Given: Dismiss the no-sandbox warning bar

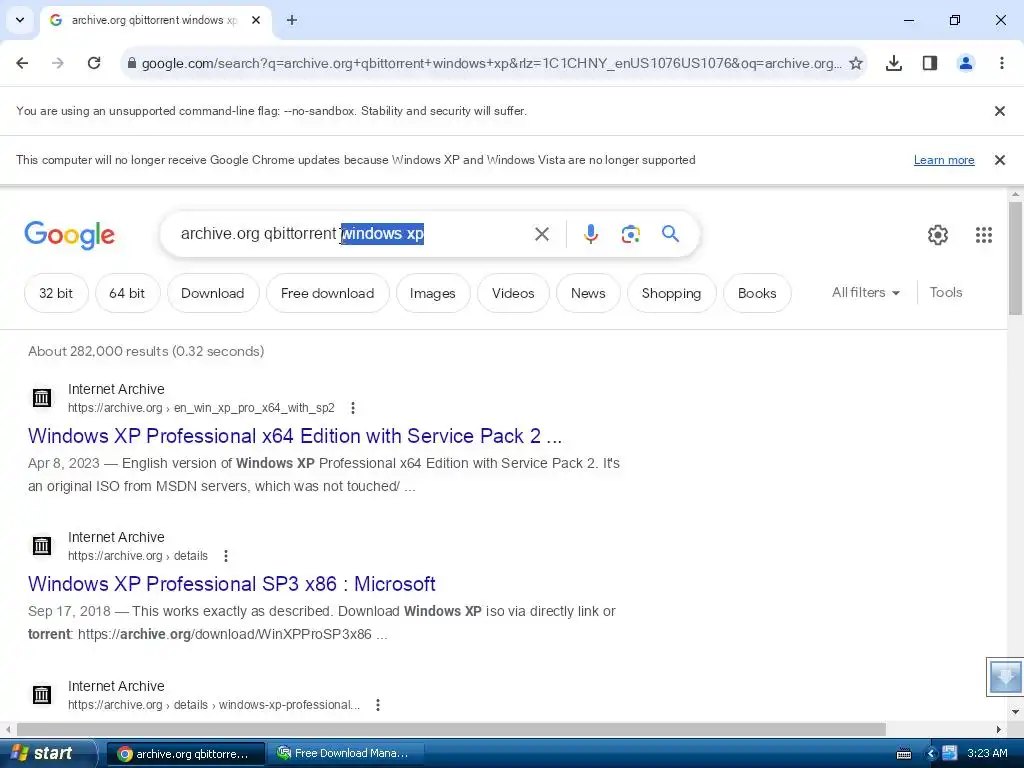Looking at the screenshot, I should pyautogui.click(x=999, y=111).
